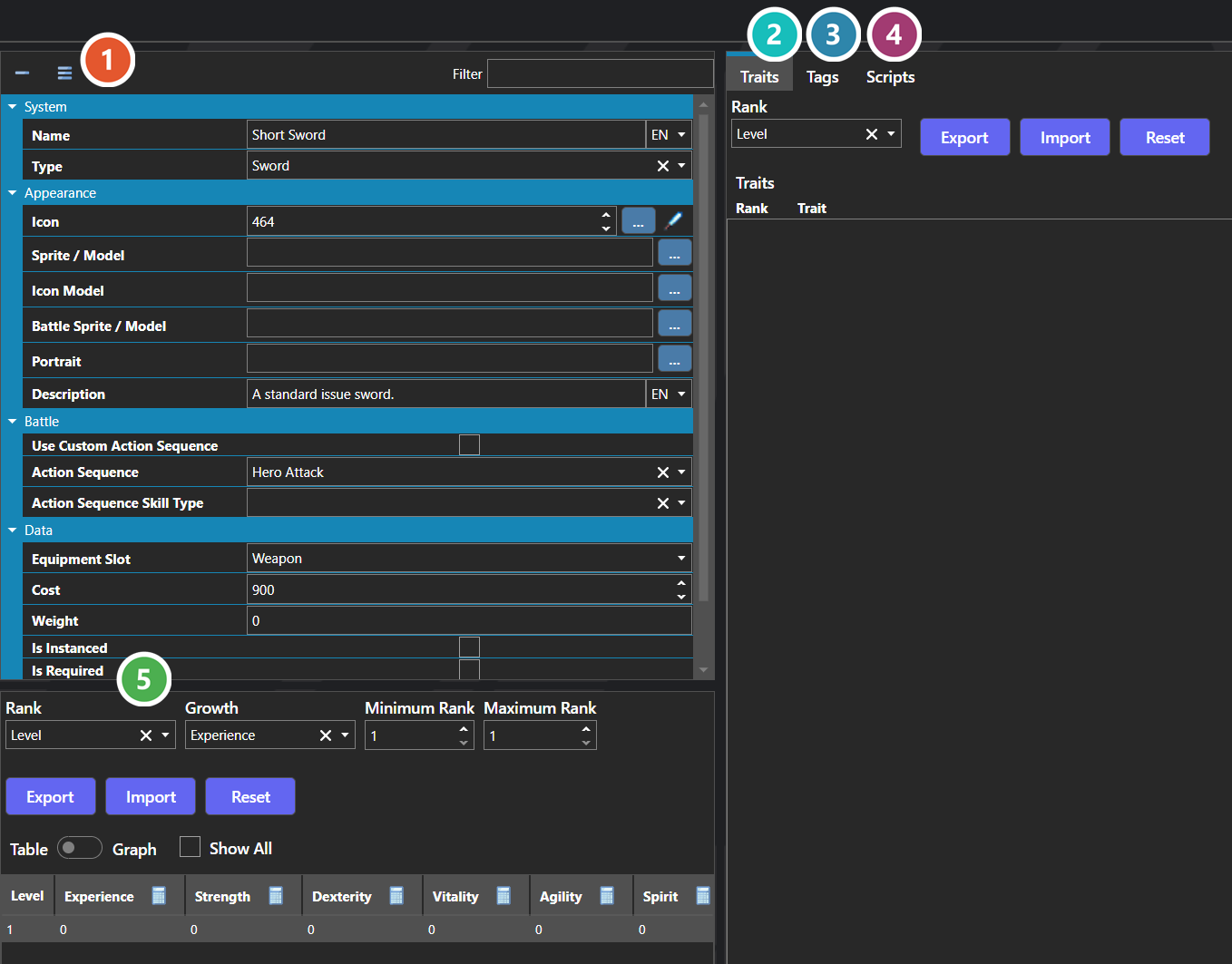Clear Action Sequence Skill Type value
Screen dimensions: 1232x964
663,503
